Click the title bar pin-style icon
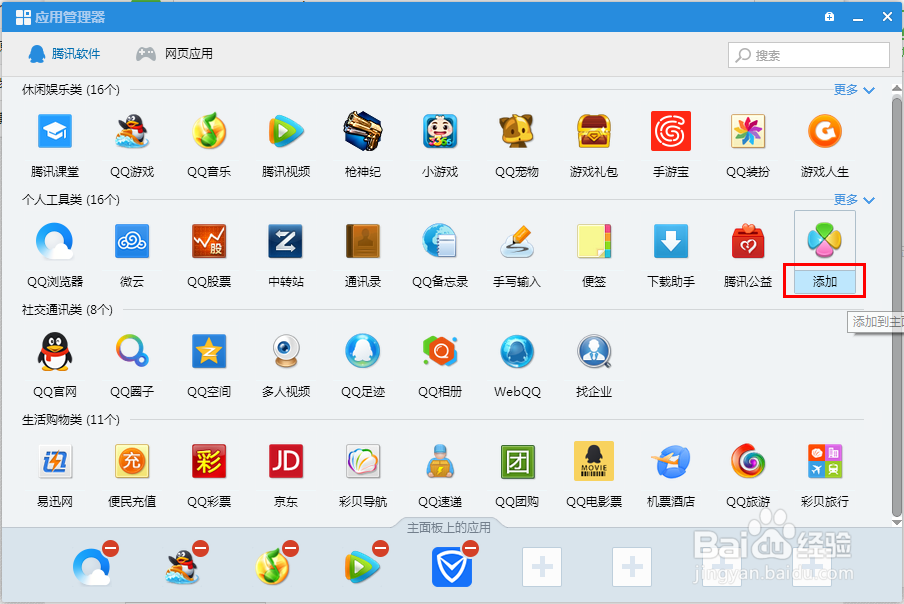Viewport: 904px width, 604px height. click(829, 17)
